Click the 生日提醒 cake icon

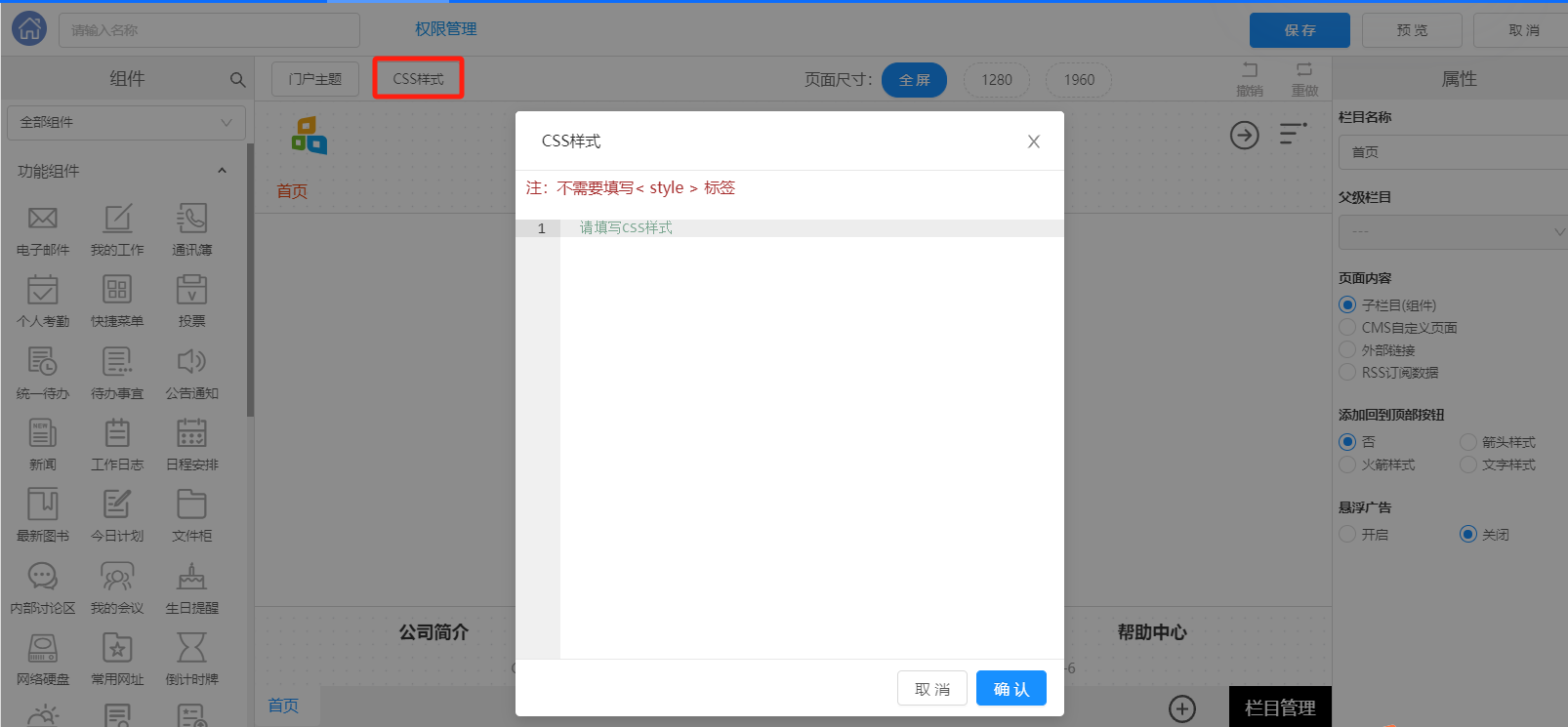(191, 577)
